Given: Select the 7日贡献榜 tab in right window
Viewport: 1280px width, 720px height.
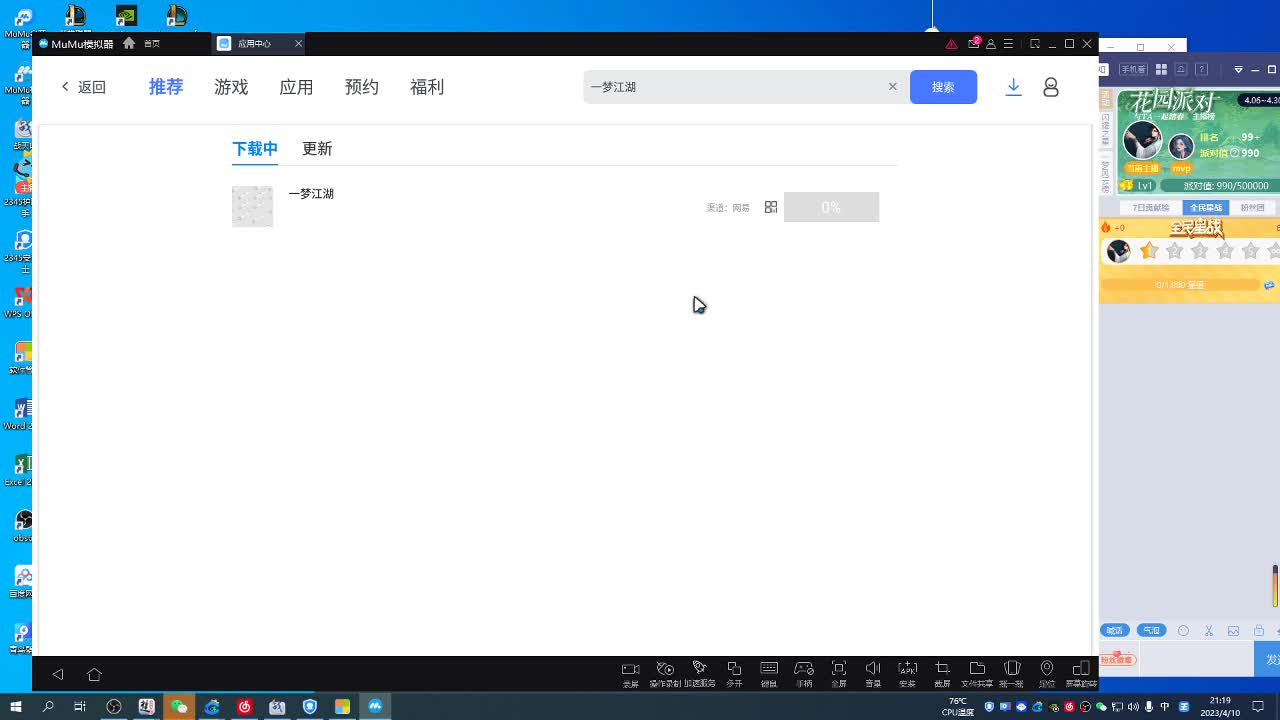Looking at the screenshot, I should click(1151, 208).
